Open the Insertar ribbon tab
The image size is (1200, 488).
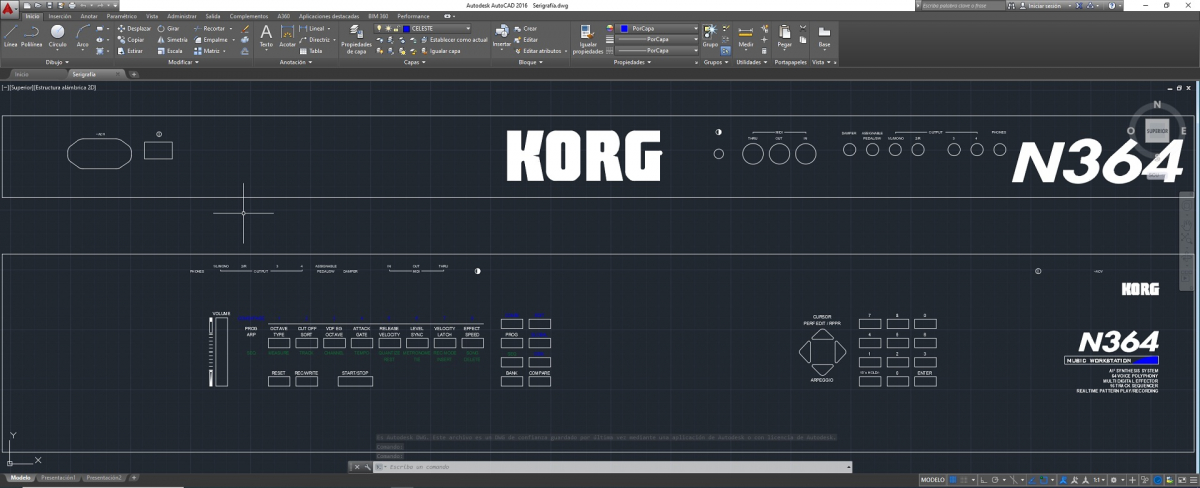tap(60, 17)
